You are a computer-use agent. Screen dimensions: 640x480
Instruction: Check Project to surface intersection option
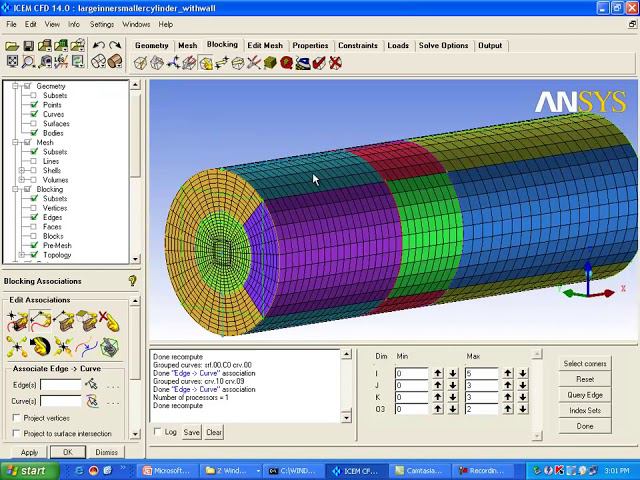tap(17, 433)
